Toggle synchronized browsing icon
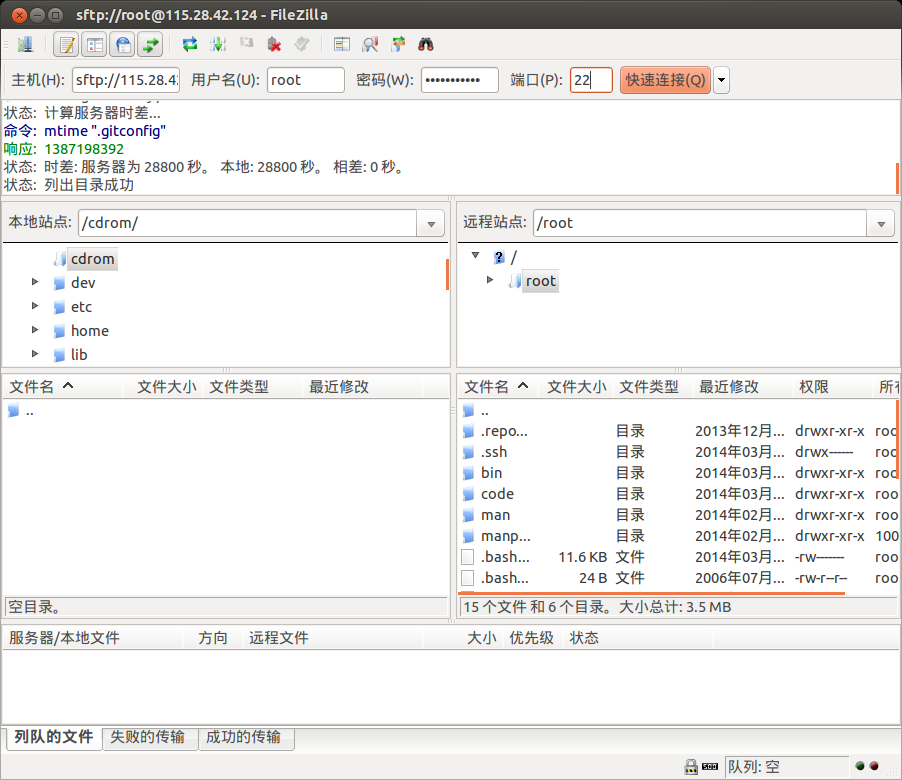 398,44
